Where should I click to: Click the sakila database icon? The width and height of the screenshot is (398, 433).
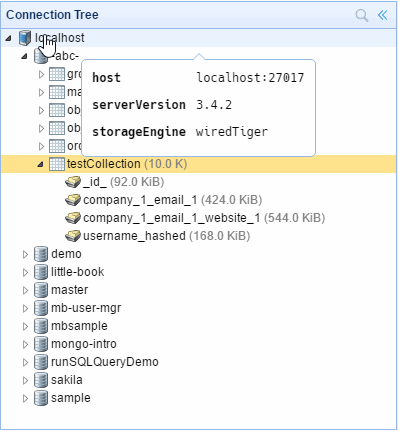(41, 380)
